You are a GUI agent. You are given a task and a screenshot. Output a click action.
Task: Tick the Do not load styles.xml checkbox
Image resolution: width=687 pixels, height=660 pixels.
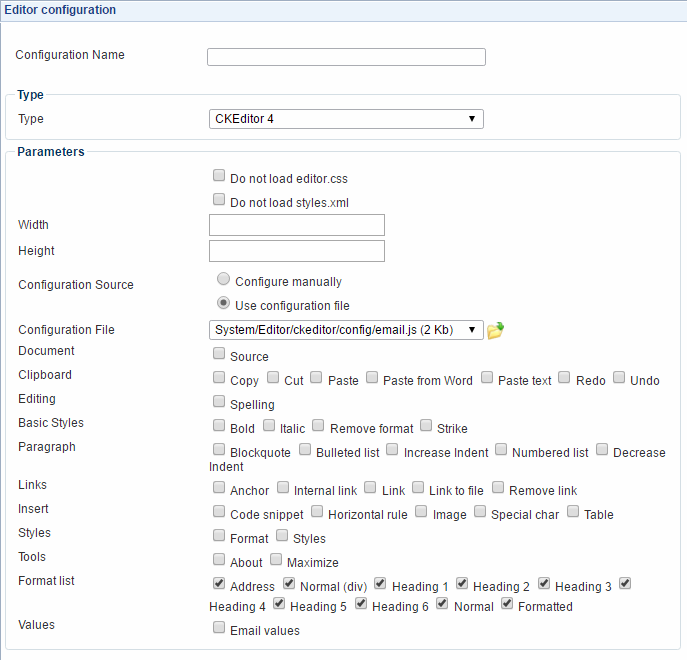(219, 200)
